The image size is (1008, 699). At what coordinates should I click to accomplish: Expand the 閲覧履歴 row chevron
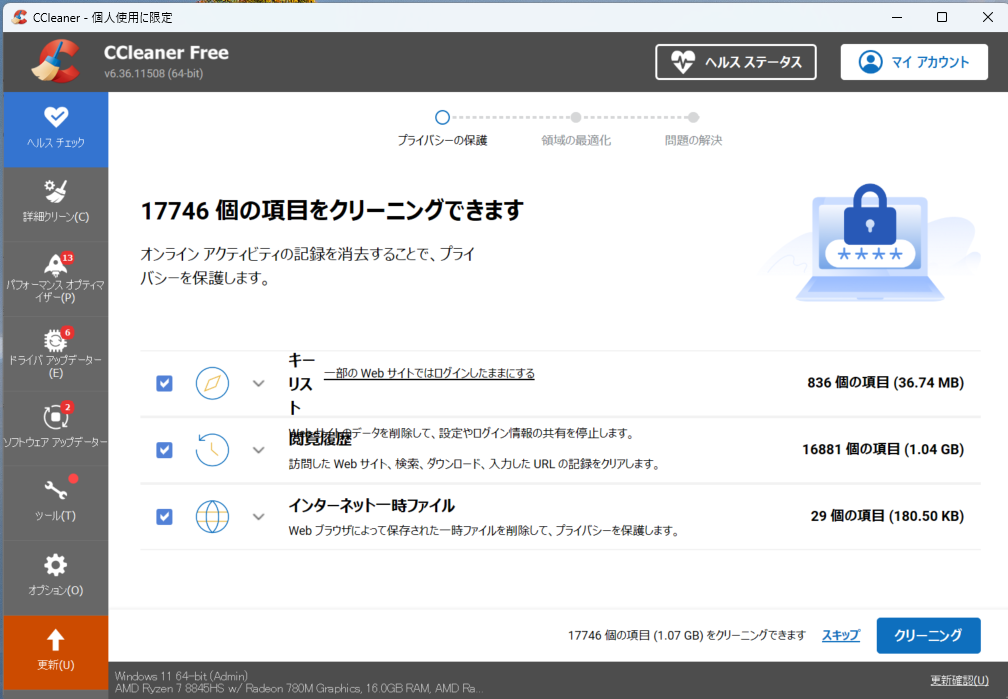click(258, 450)
